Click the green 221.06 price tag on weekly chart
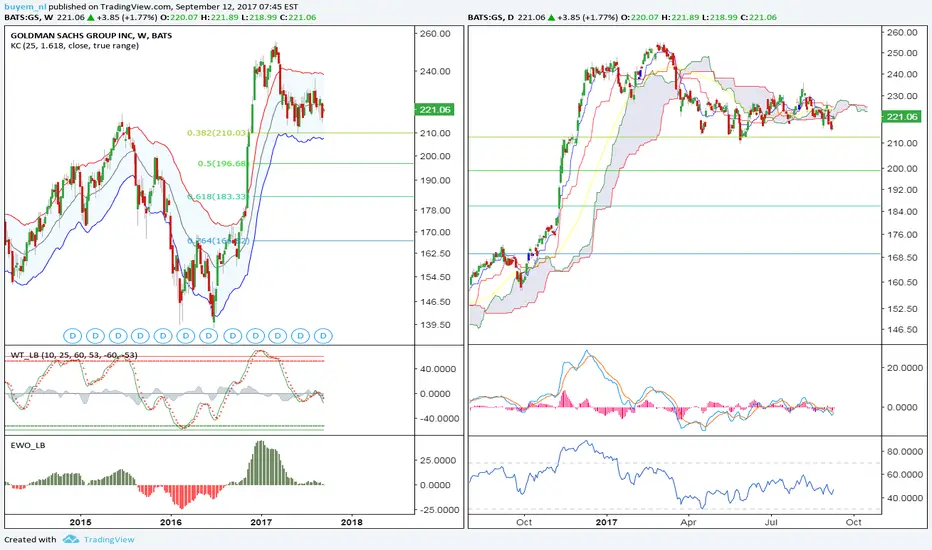932x550 pixels. 435,109
